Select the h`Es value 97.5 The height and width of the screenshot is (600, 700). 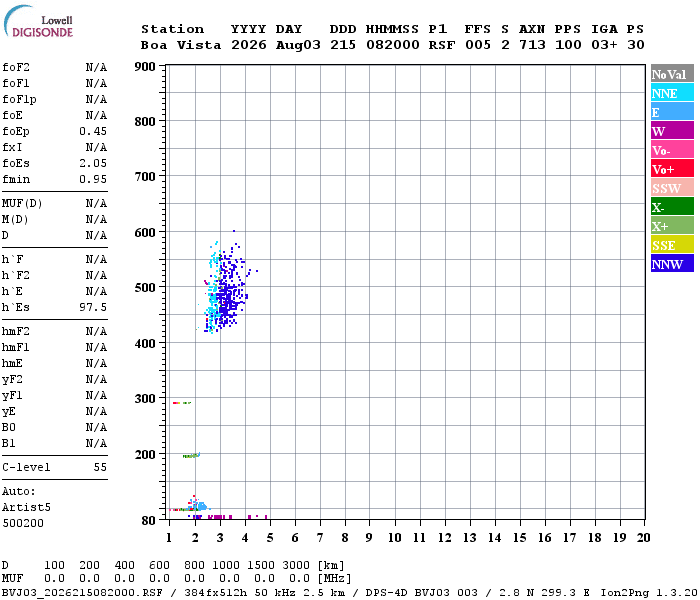tap(93, 307)
